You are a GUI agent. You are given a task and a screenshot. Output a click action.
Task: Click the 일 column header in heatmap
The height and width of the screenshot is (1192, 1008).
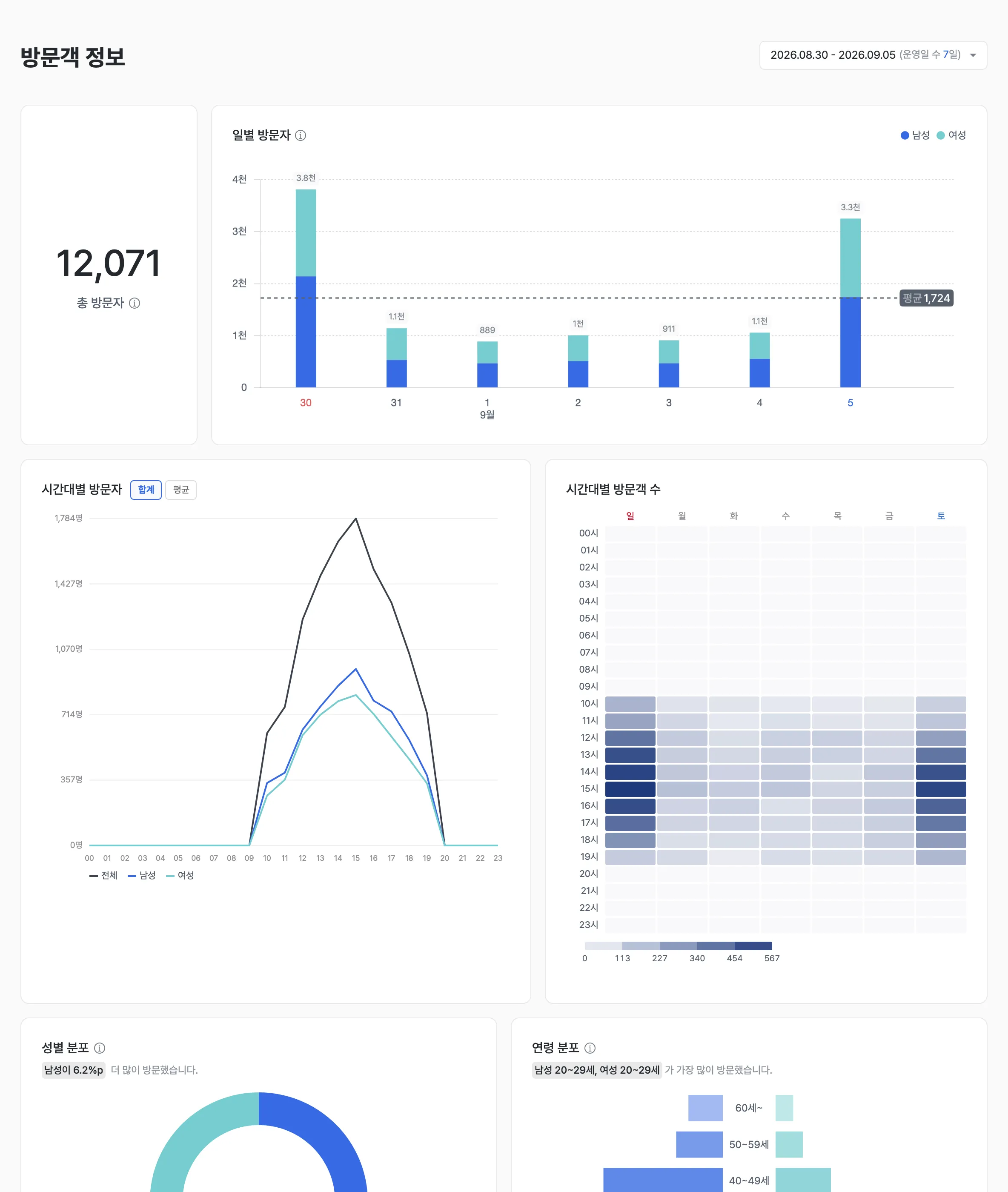[x=630, y=516]
